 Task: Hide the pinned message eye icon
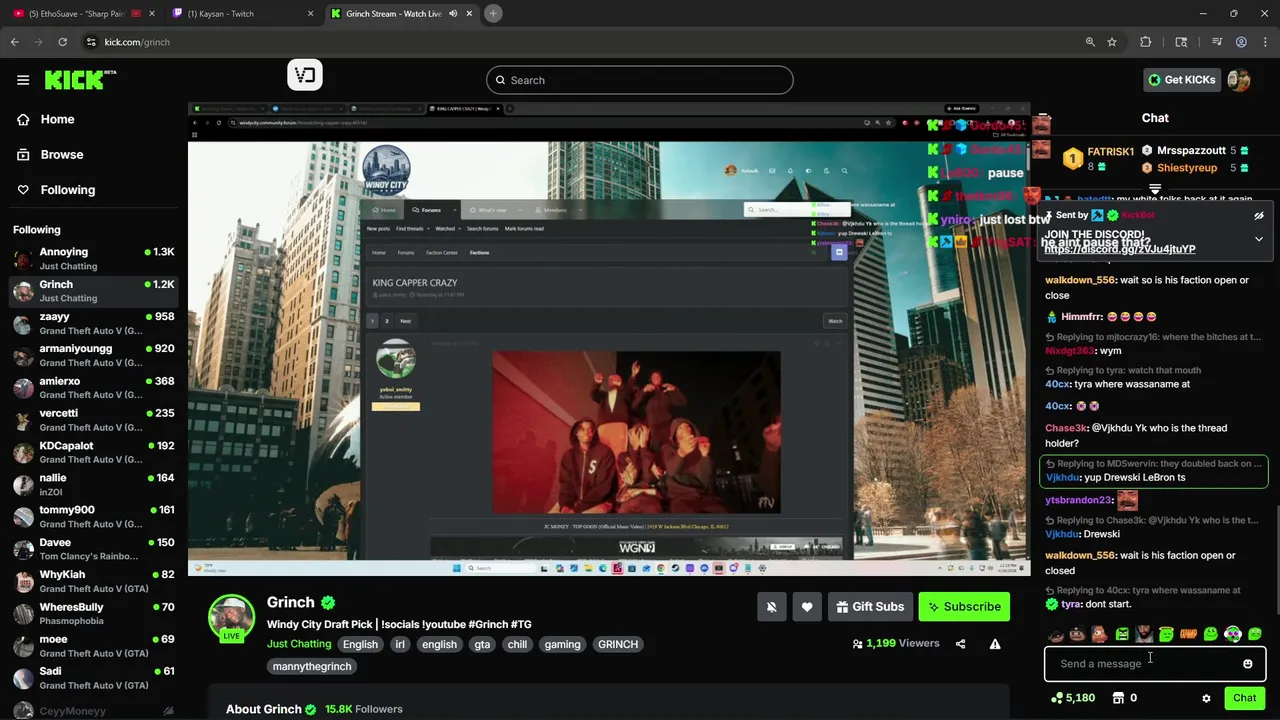point(1259,215)
